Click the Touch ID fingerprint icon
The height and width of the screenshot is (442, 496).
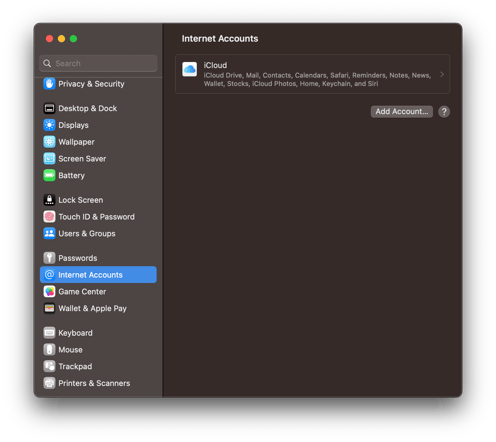(49, 217)
